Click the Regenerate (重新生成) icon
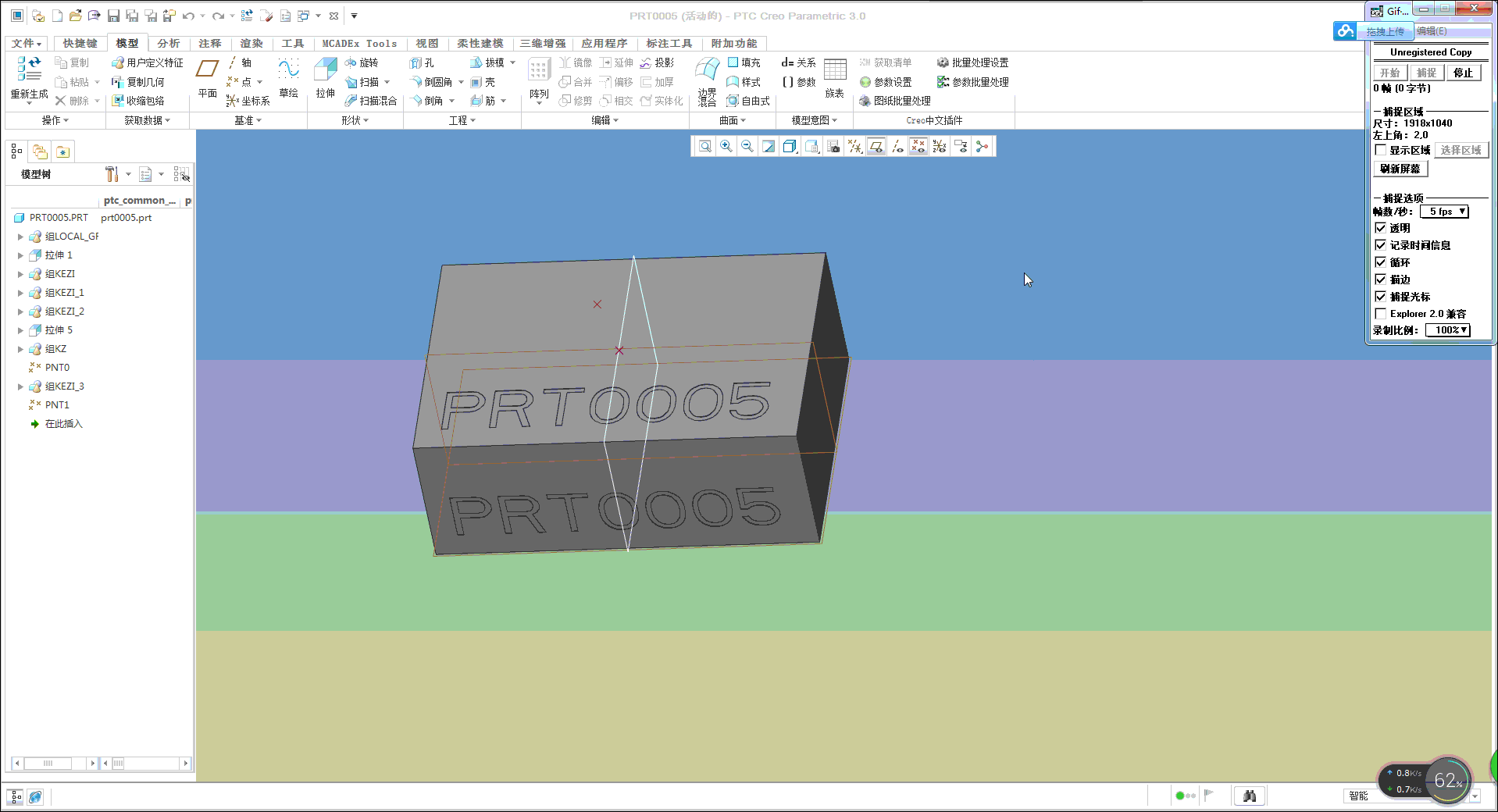1498x812 pixels. [29, 69]
